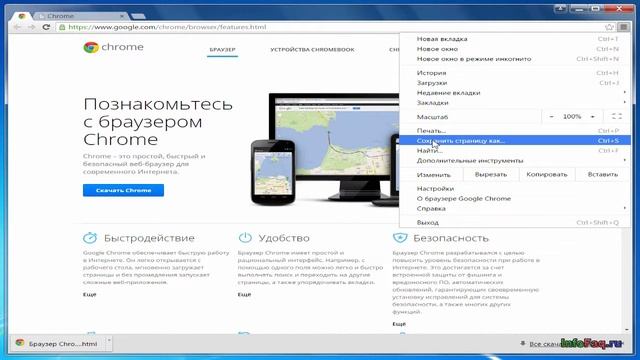Viewport: 640px width, 360px height.
Task: Click the Быстродействие stopwatch icon
Action: tap(90, 238)
